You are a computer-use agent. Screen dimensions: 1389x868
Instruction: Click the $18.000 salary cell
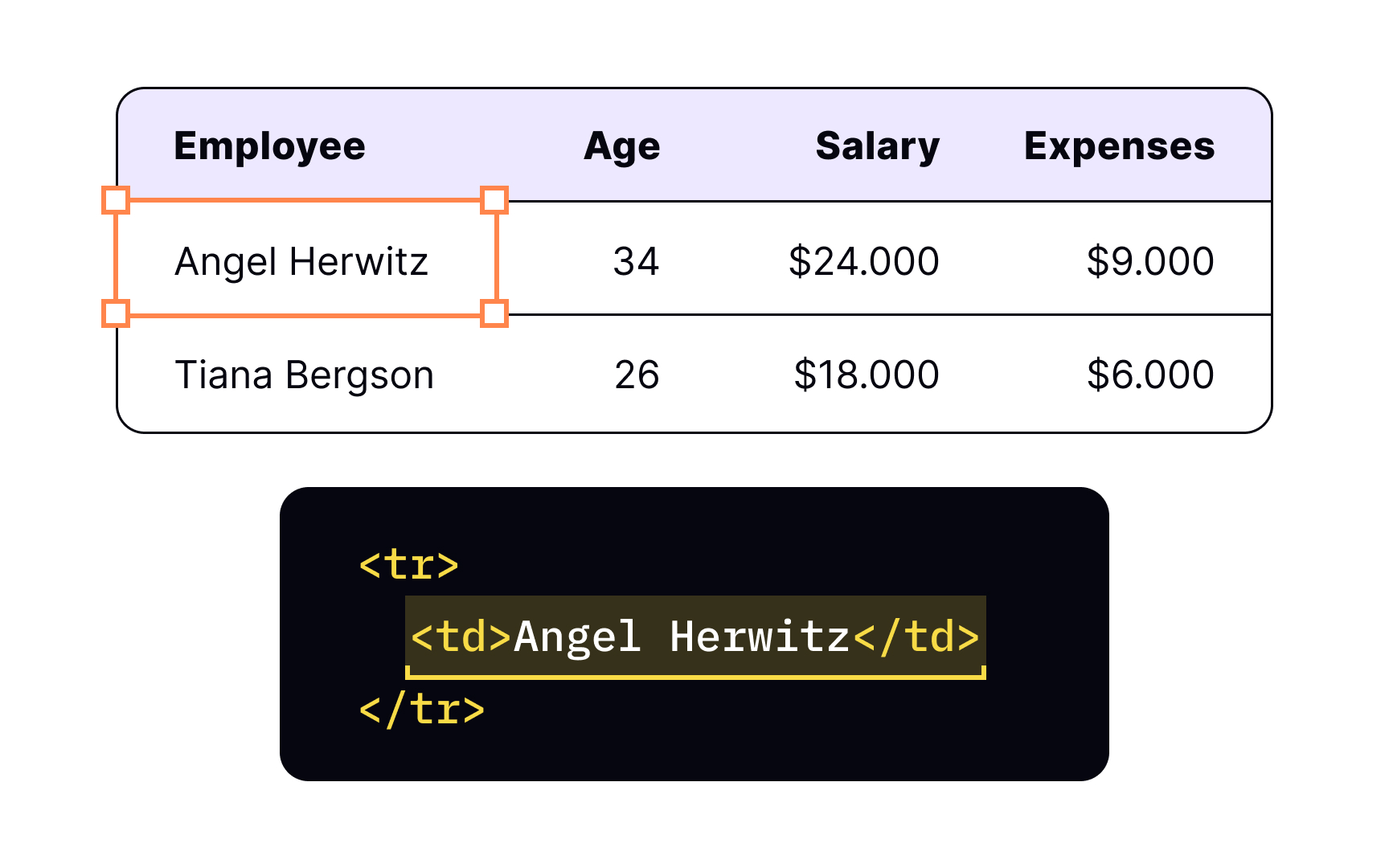click(x=866, y=375)
